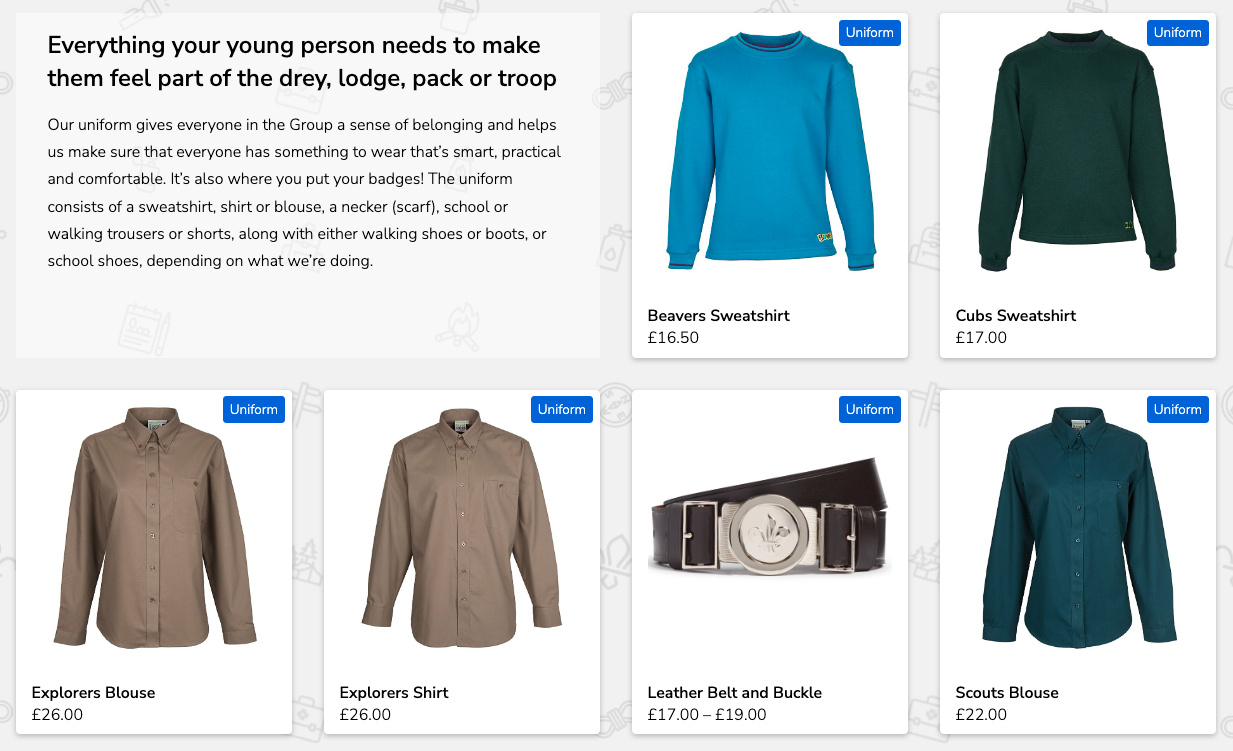The image size is (1233, 751).
Task: Click the £16.50 Beavers Sweatshirt price
Action: click(673, 338)
